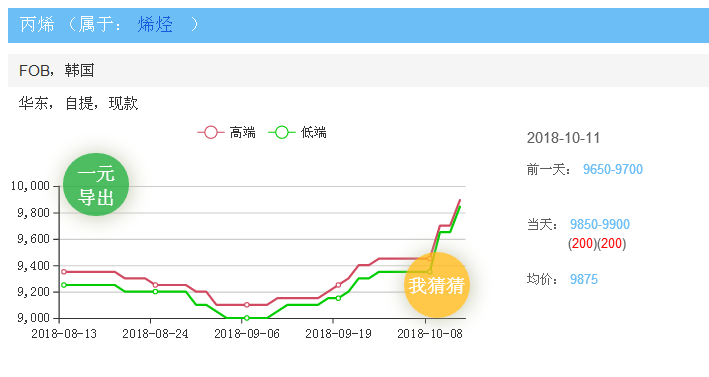Image resolution: width=709 pixels, height=377 pixels.
Task: Click the 前一天 label
Action: click(548, 170)
